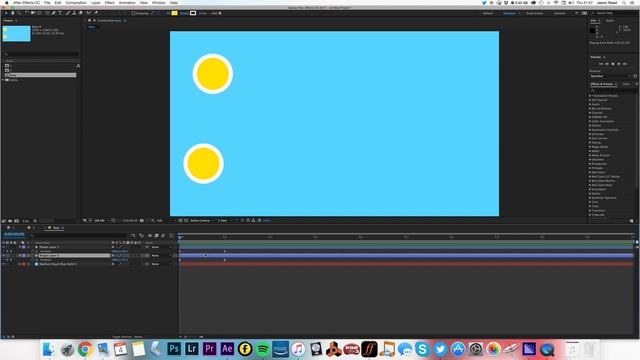Viewport: 640px width, 360px height.
Task: Select the Rotation tool
Action: click(27, 13)
